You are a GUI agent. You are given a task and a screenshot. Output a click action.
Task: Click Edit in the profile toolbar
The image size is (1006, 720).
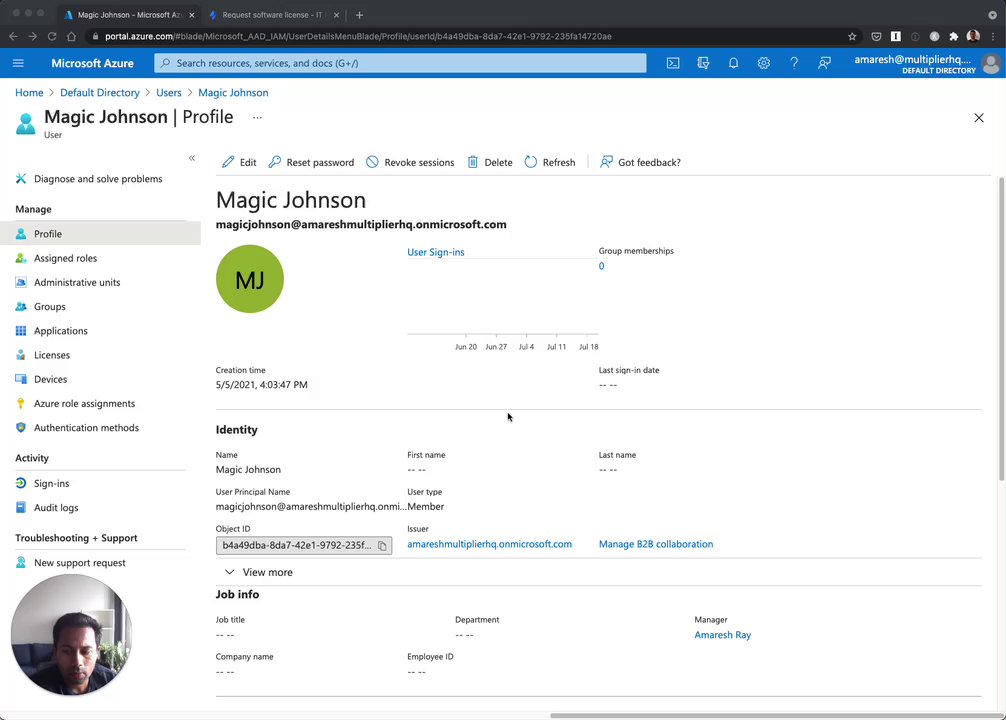(239, 162)
